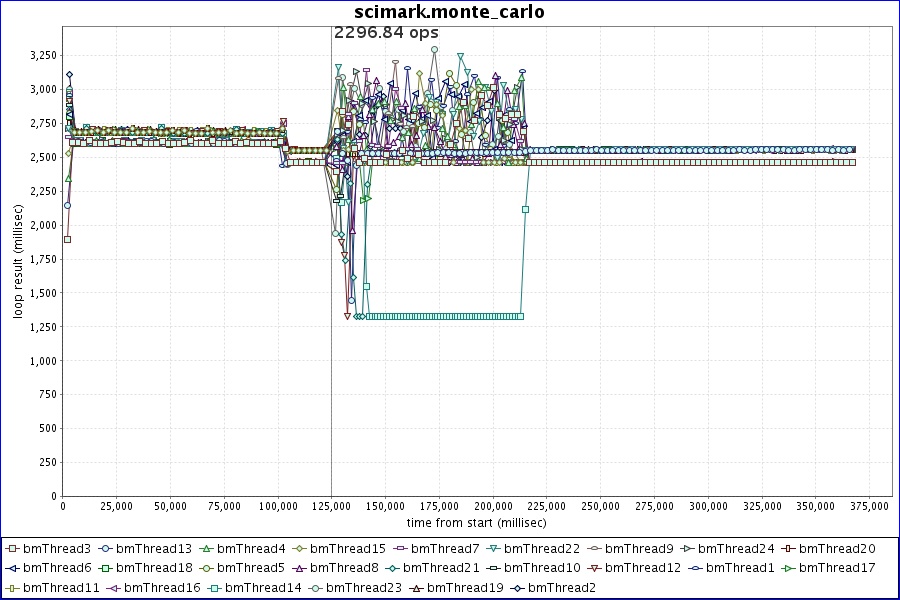900x600 pixels.
Task: Select the bmThread24 legend label
Action: point(736,549)
